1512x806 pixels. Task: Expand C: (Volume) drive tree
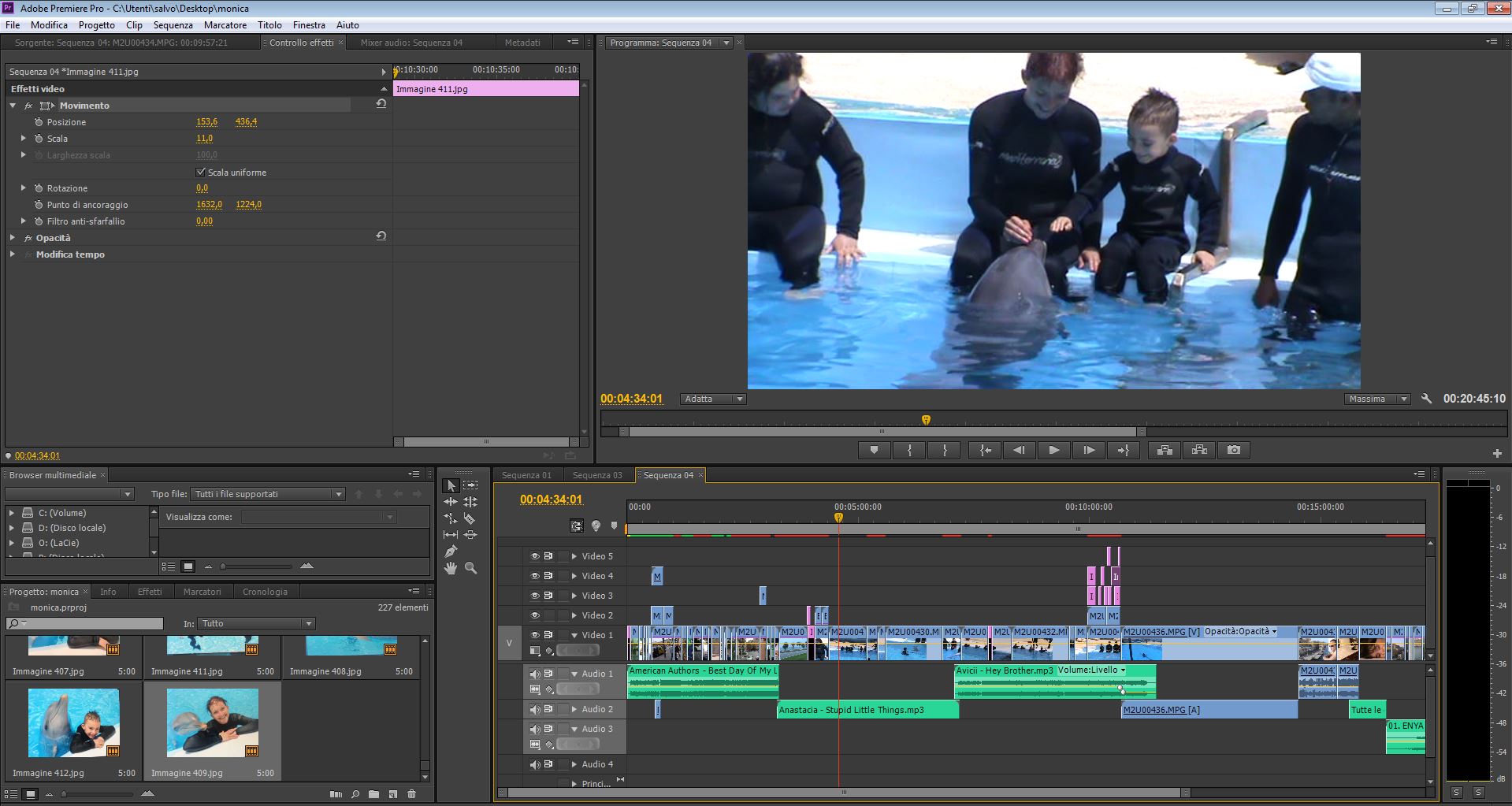click(12, 513)
